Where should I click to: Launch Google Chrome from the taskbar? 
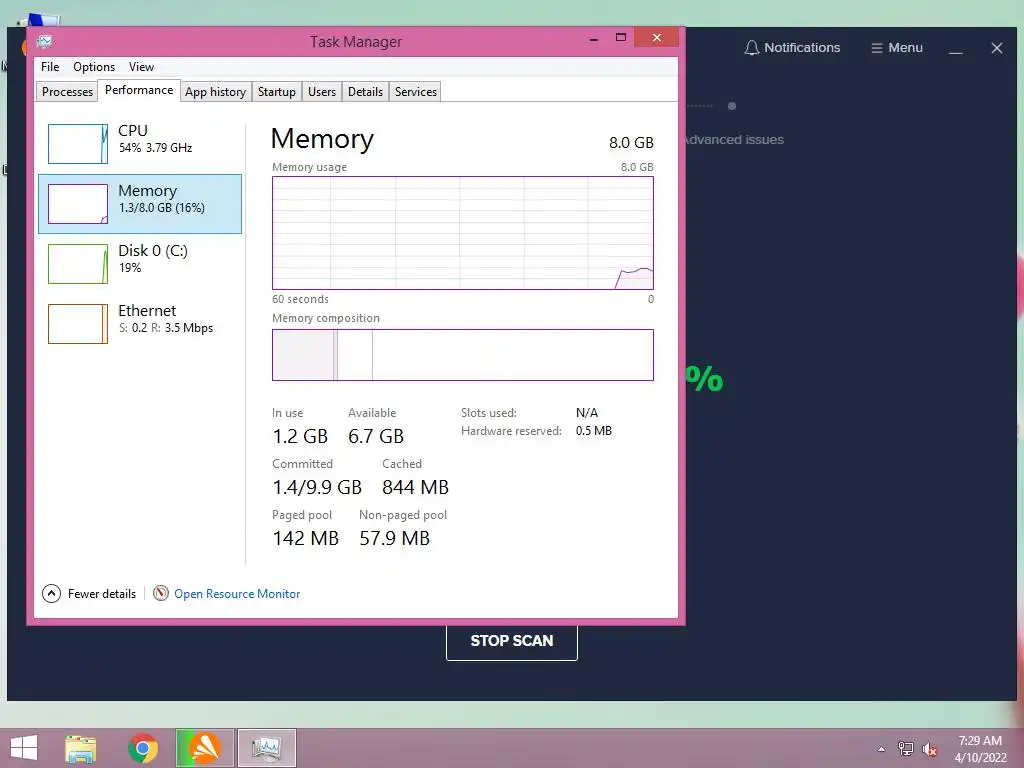point(143,748)
